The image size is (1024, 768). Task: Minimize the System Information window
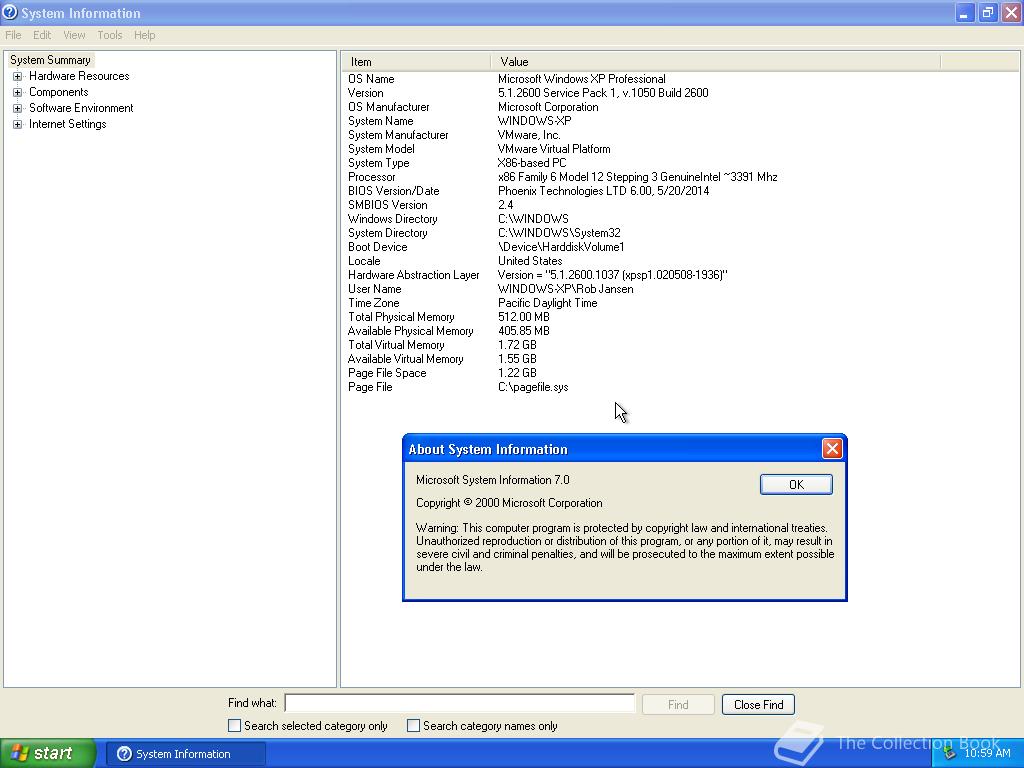click(x=964, y=12)
